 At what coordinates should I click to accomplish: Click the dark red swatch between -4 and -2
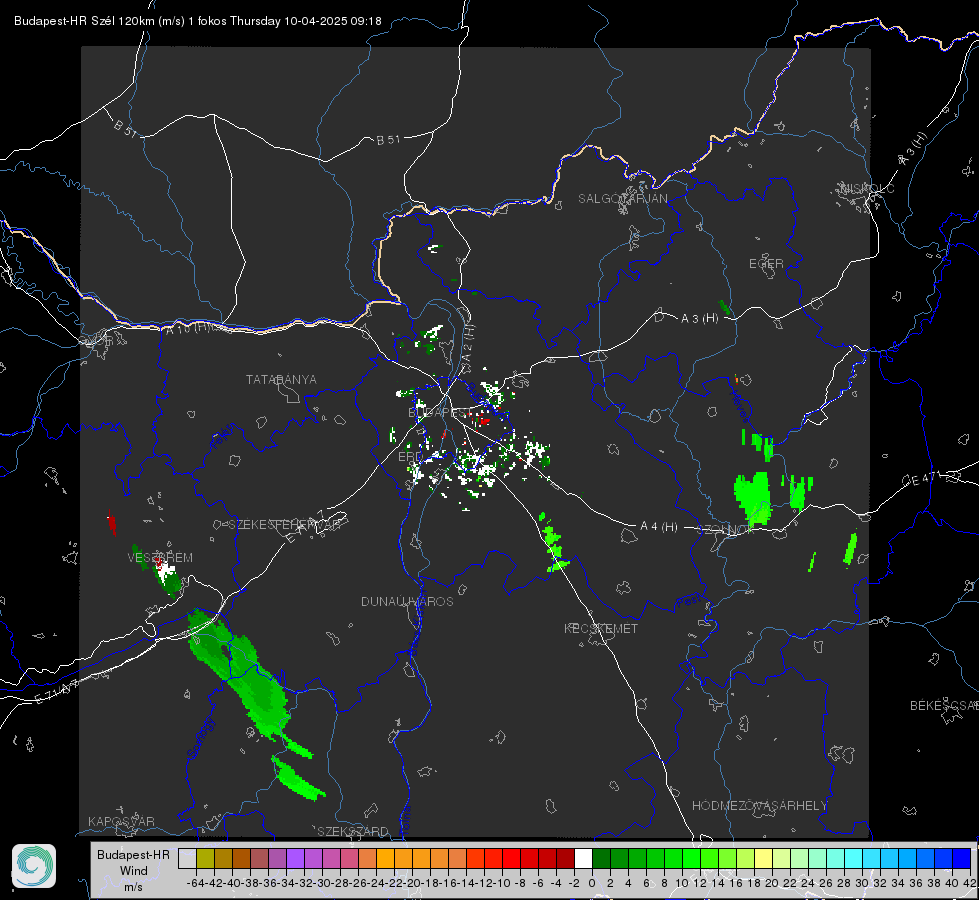pos(565,858)
